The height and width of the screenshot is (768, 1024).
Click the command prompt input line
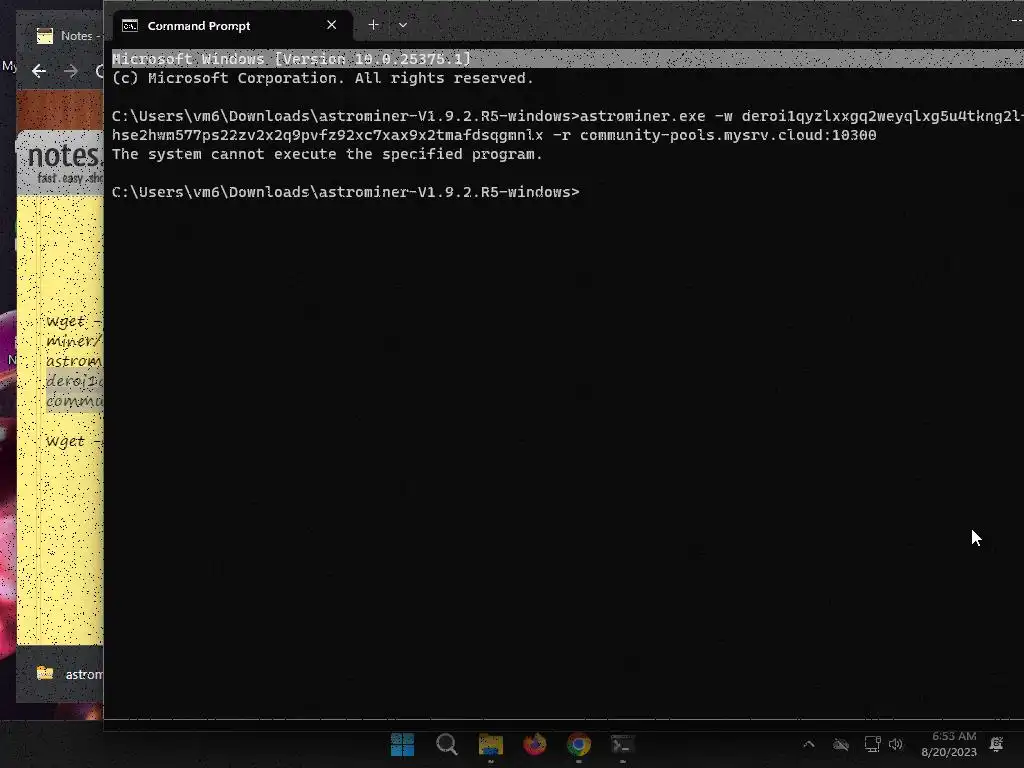pos(345,192)
